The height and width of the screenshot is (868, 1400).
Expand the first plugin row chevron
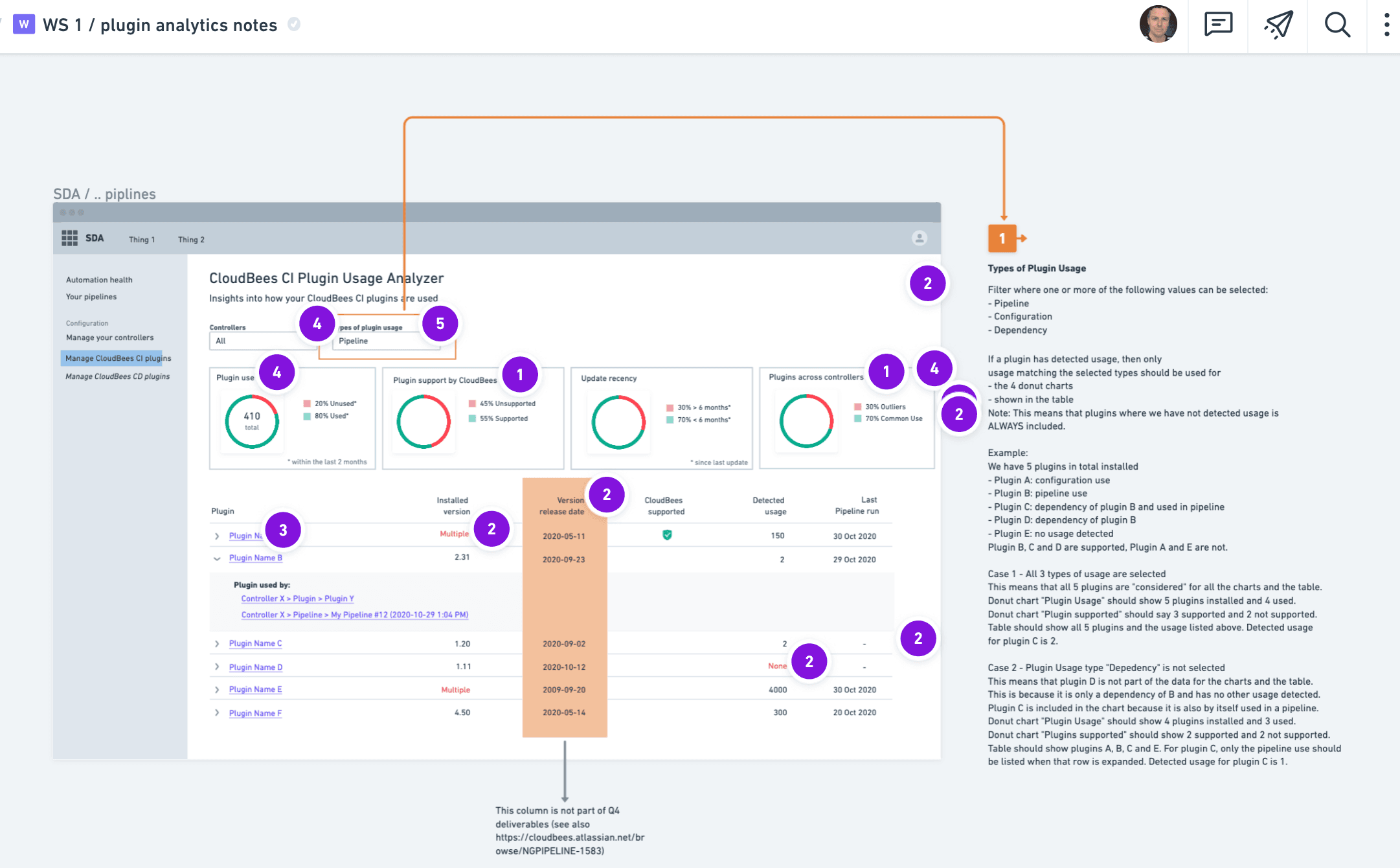(217, 536)
